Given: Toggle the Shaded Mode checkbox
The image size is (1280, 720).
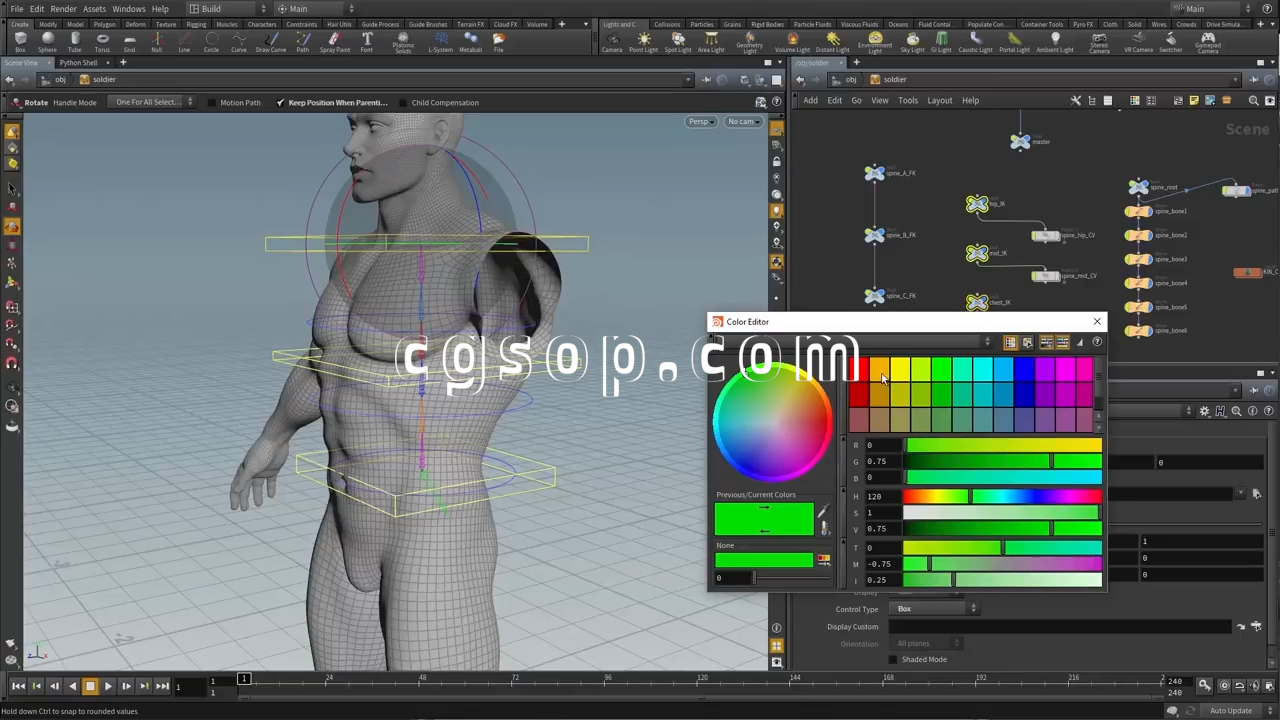Looking at the screenshot, I should 893,659.
